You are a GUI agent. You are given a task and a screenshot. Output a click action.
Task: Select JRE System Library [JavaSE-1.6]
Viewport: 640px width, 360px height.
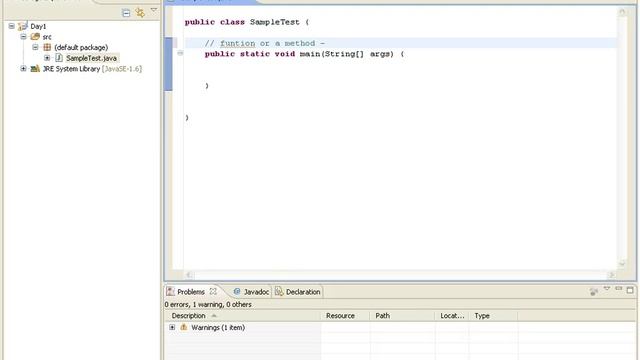point(92,69)
